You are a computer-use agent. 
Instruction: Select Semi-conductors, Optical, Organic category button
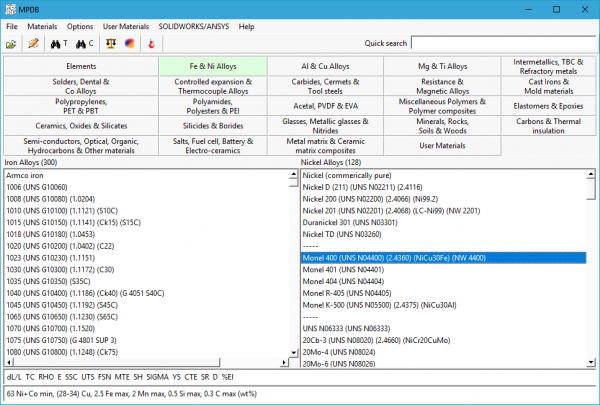81,145
